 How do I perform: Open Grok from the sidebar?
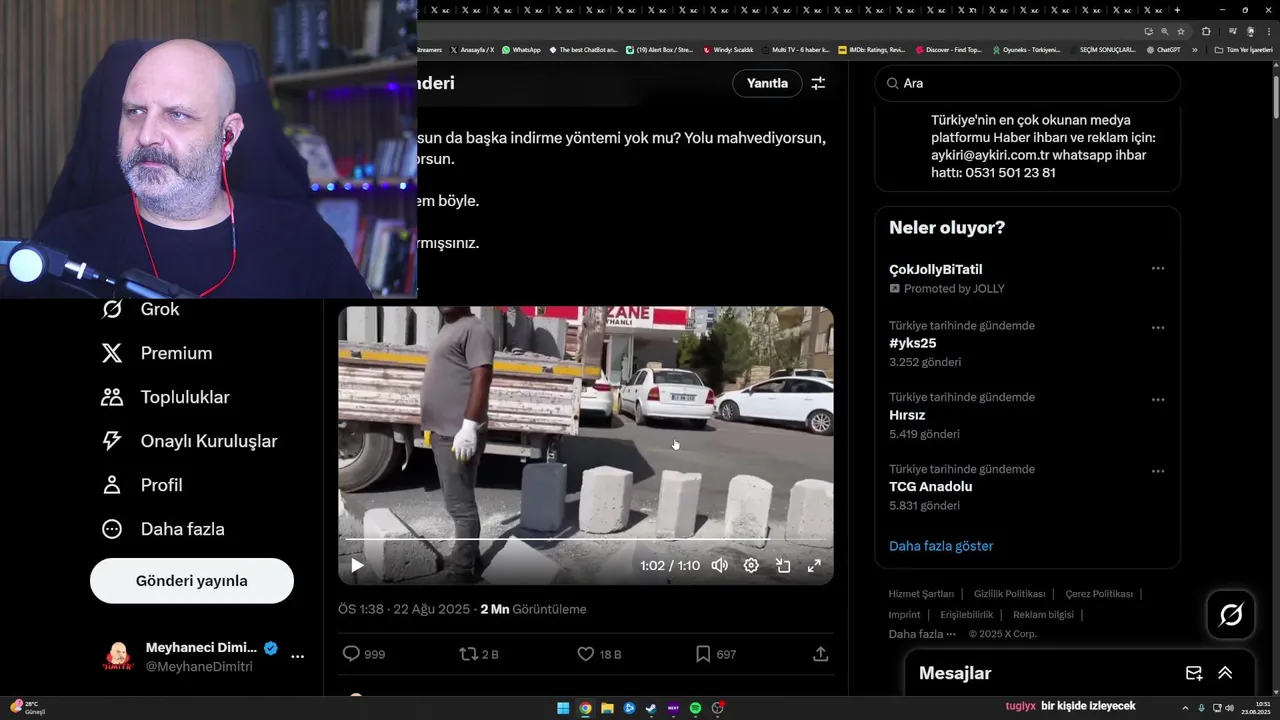pos(141,309)
